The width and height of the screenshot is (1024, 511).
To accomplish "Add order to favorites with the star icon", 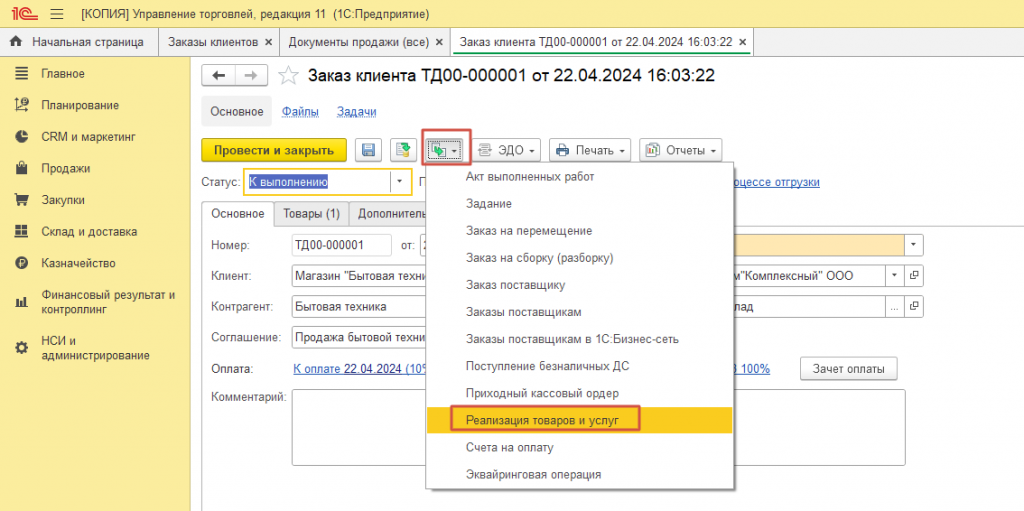I will tap(288, 76).
